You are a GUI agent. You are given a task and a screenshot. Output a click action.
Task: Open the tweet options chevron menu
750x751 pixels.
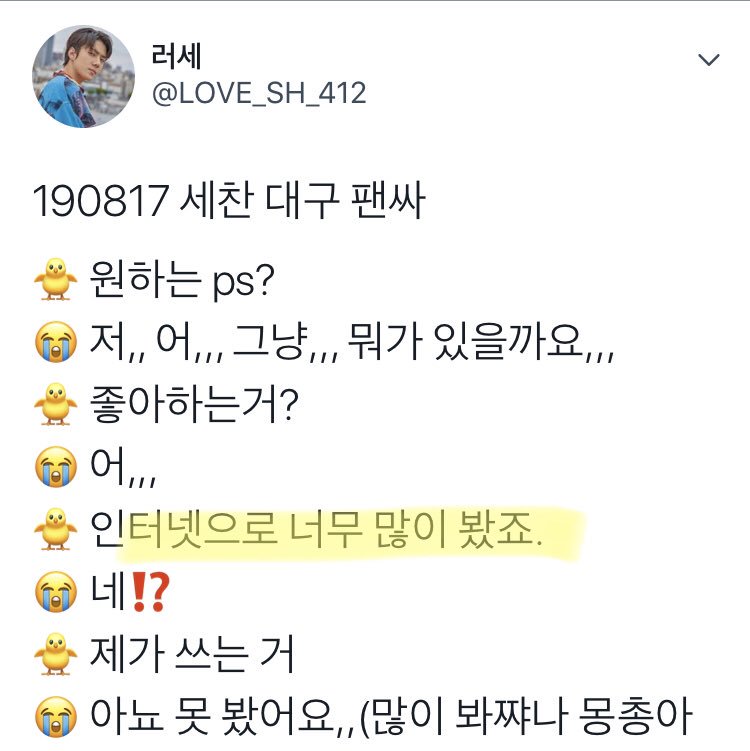pos(708,60)
